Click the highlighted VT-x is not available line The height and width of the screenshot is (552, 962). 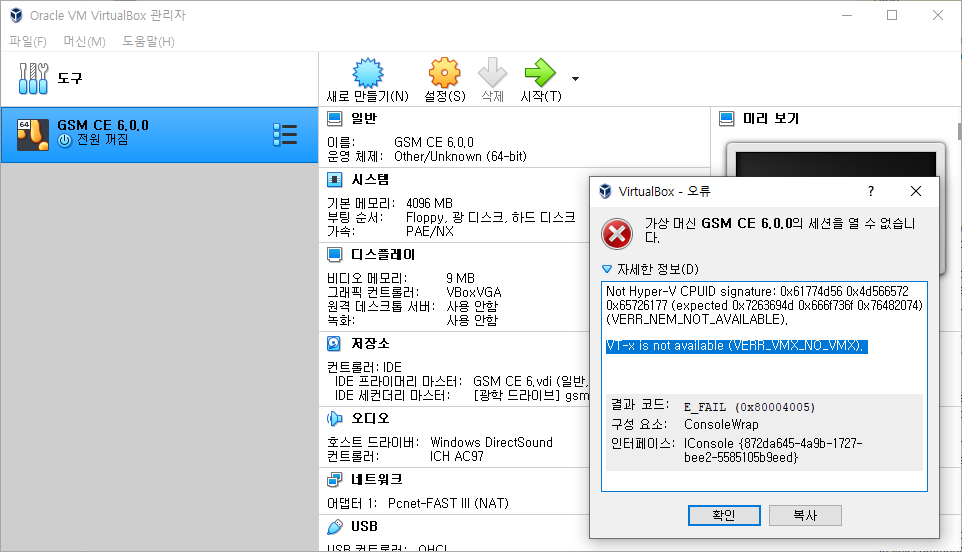736,346
